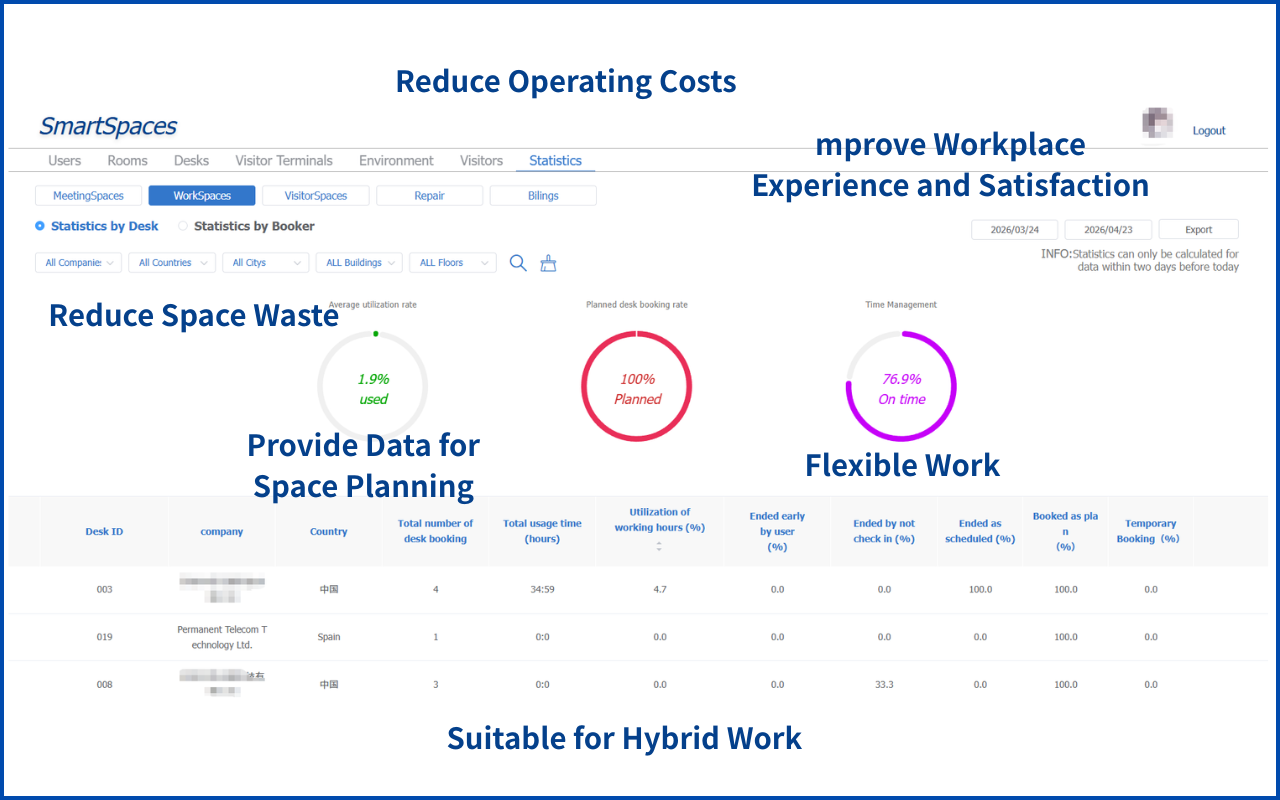Switch to the Desks tab
Image resolution: width=1280 pixels, height=800 pixels.
(191, 160)
